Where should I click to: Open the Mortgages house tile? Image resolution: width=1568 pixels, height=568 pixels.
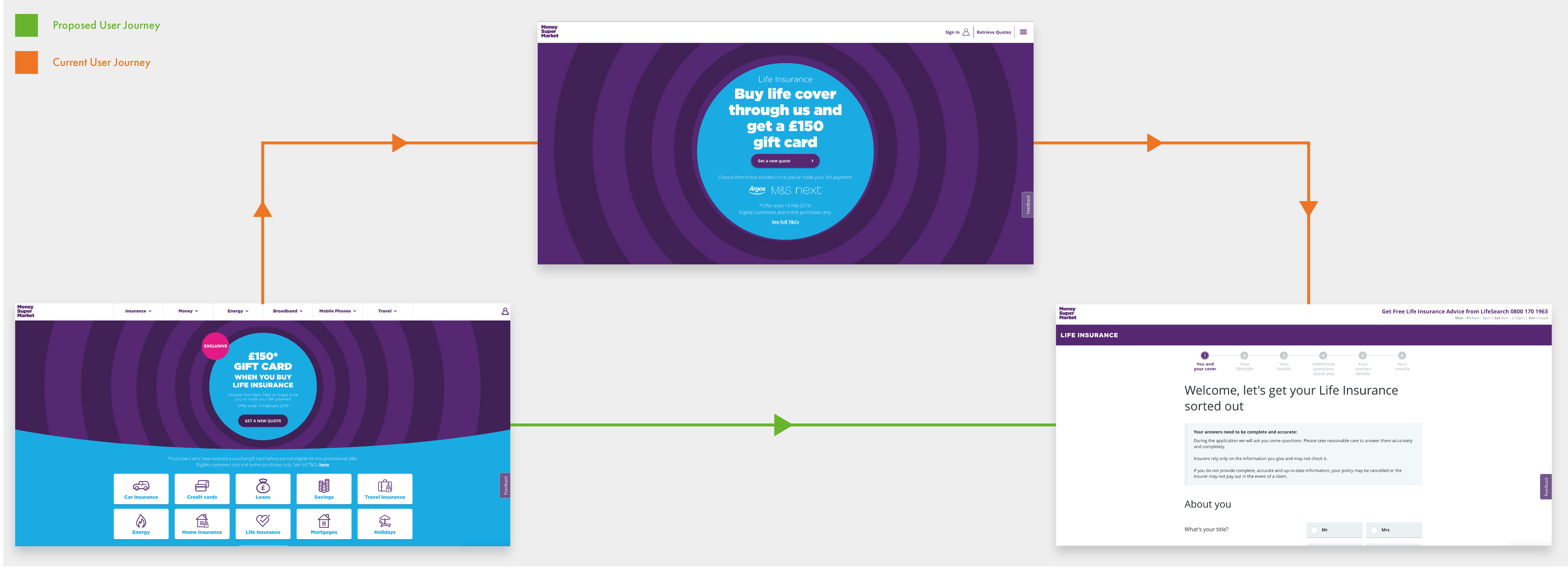pyautogui.click(x=324, y=524)
